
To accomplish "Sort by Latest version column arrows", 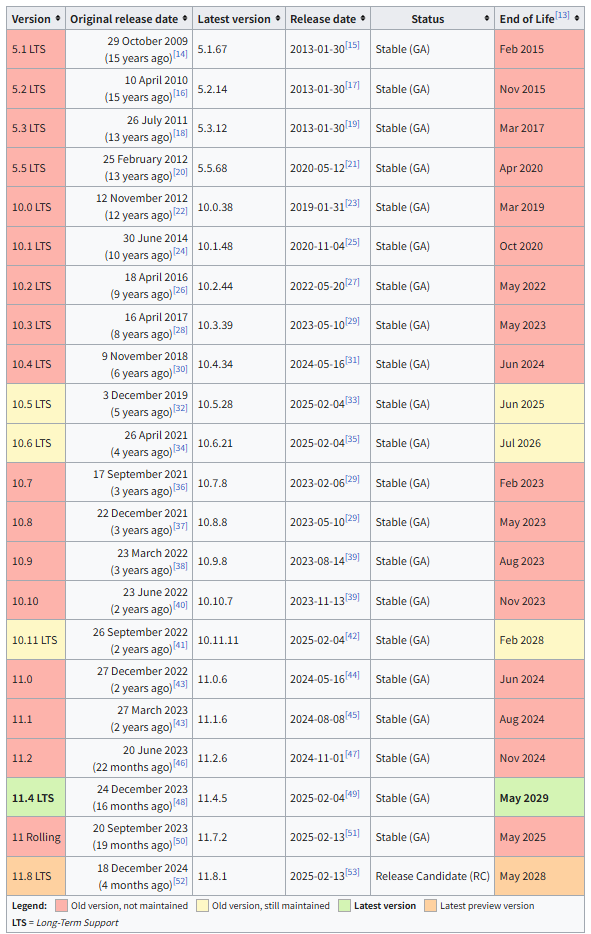I will tap(278, 19).
